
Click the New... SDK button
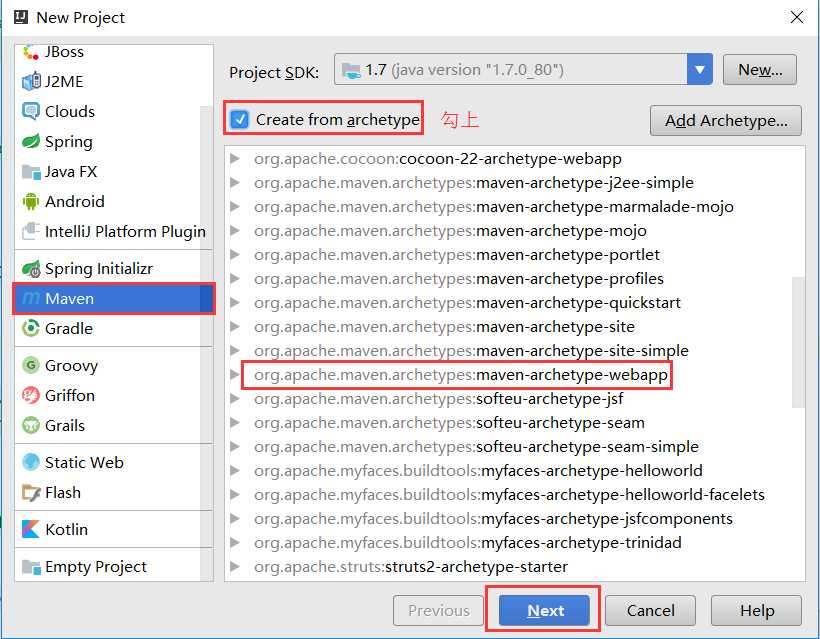760,70
